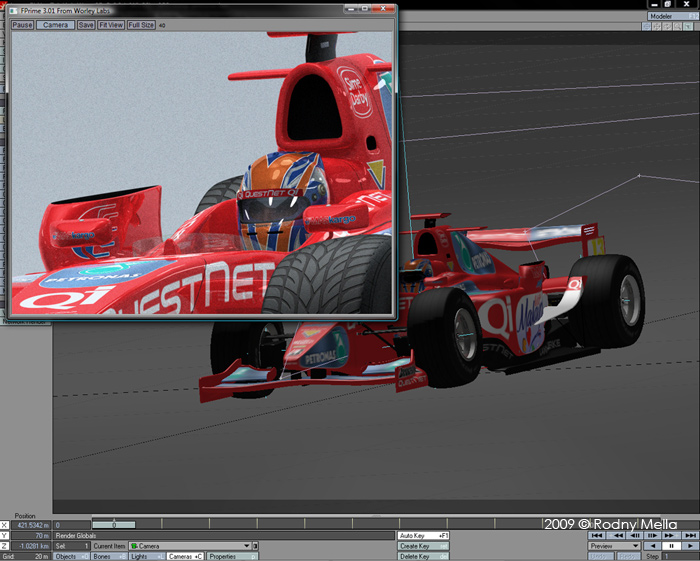Play the animation in reverse
This screenshot has width=700, height=561.
click(x=653, y=547)
